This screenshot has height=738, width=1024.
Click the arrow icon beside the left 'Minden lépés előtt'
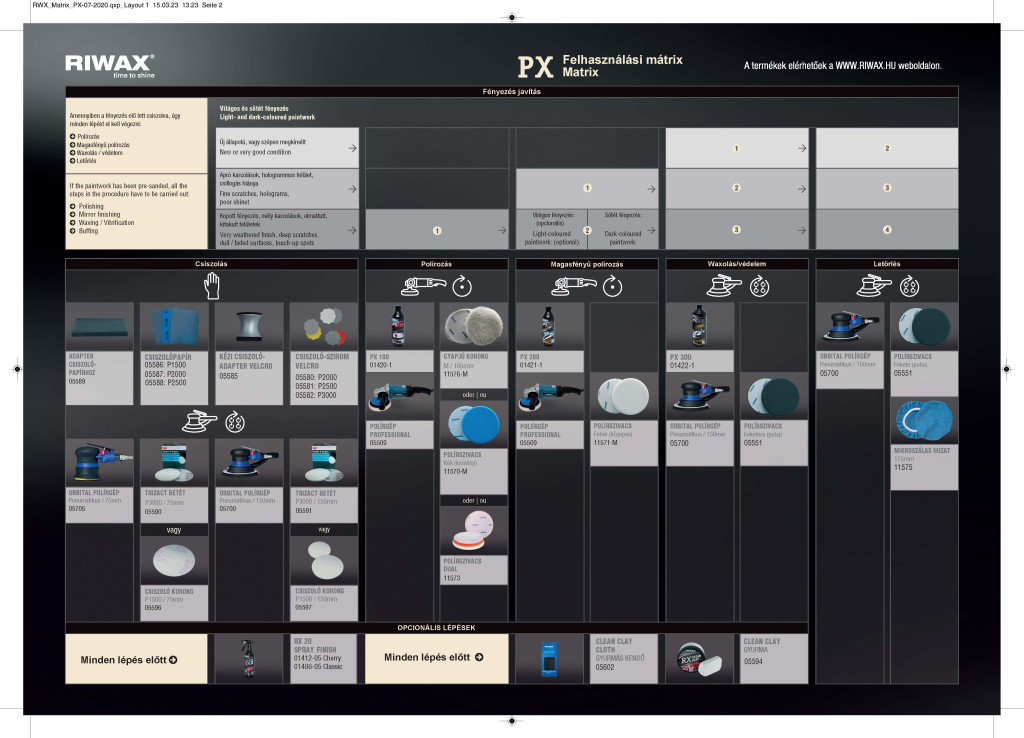[173, 660]
